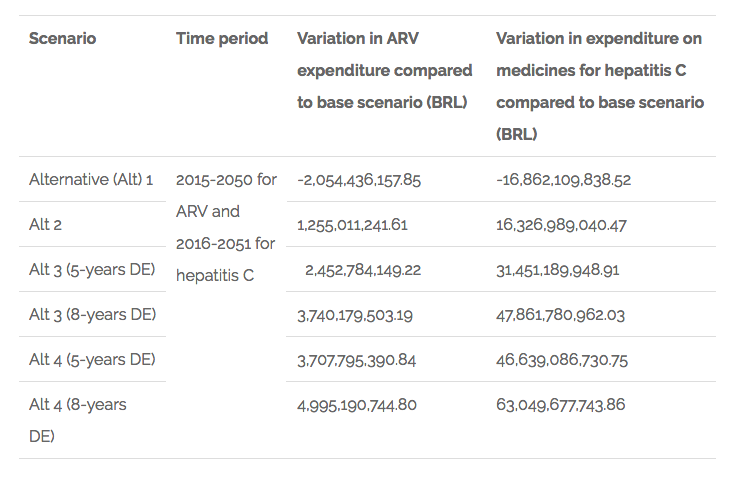Click the value -2,054,436,157.85

359,180
